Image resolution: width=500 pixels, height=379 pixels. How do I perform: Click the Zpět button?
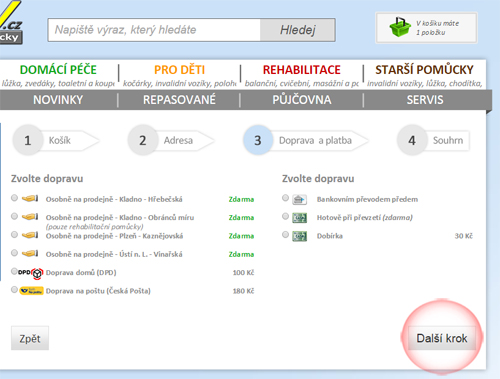click(x=30, y=338)
